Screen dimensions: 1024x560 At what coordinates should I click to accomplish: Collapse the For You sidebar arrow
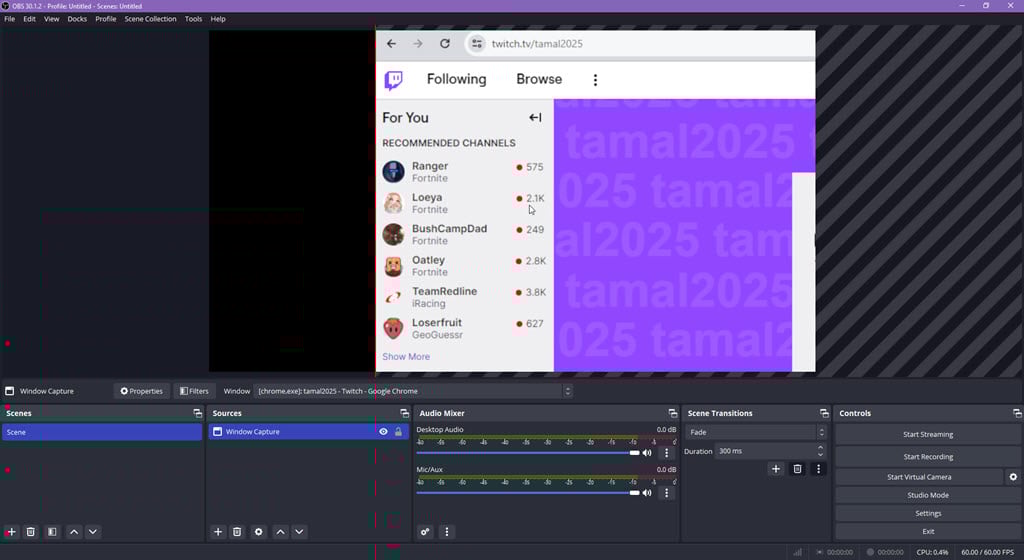coord(536,117)
